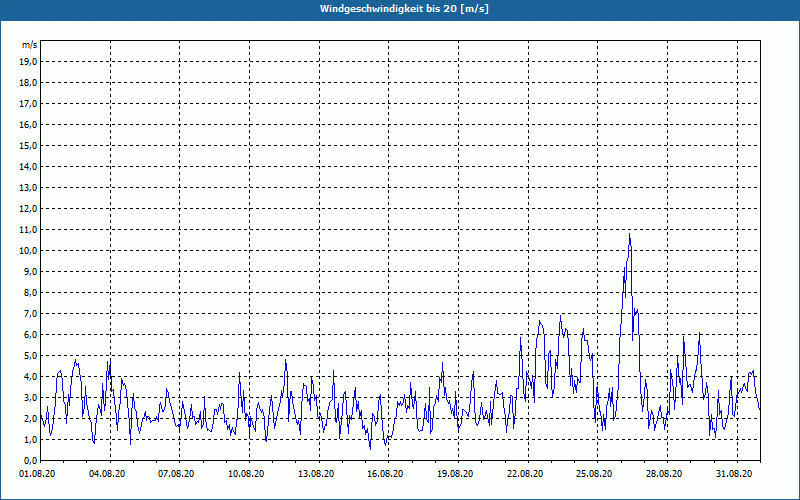Viewport: 800px width, 500px height.
Task: Click the 2,0 y-axis label
Action: click(30, 419)
